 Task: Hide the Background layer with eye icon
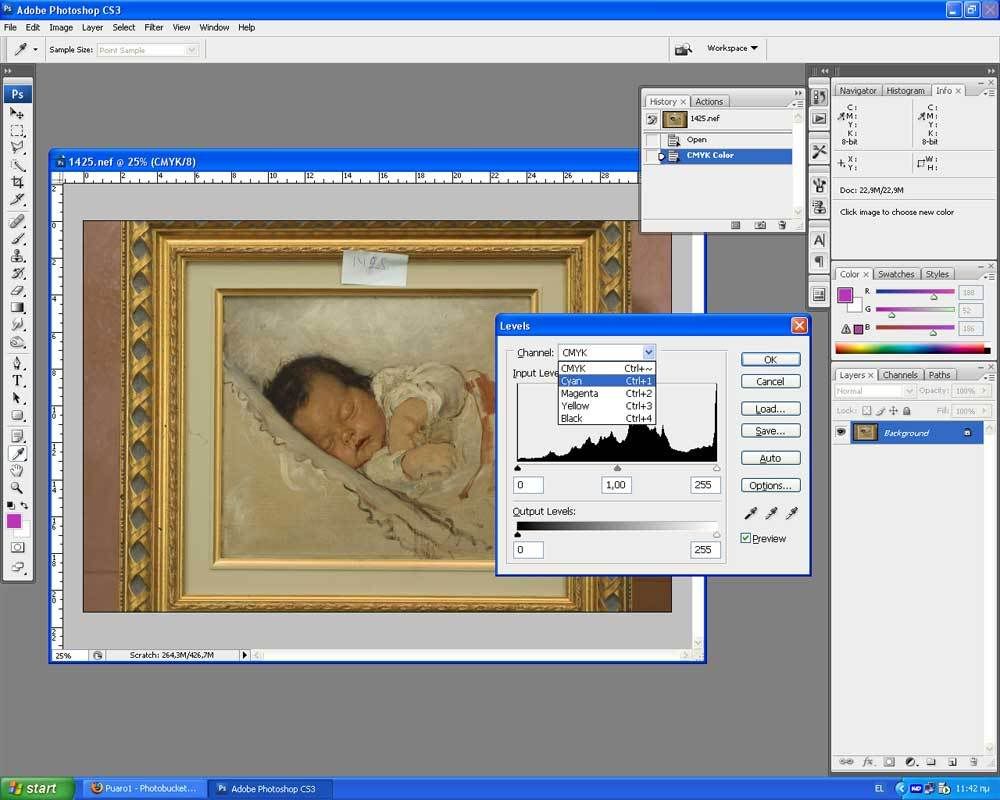(841, 432)
